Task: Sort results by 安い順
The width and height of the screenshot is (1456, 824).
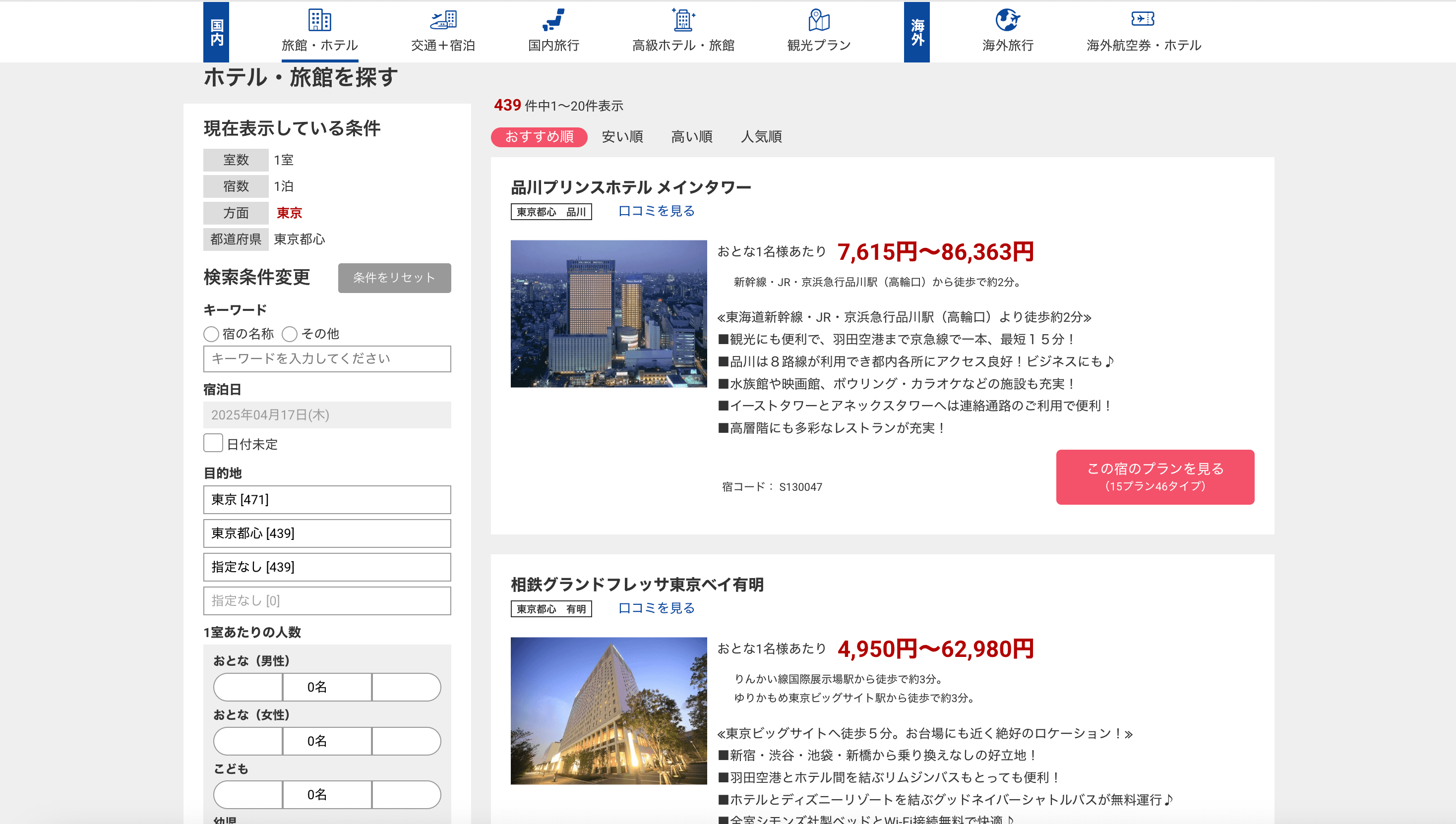Action: point(622,136)
